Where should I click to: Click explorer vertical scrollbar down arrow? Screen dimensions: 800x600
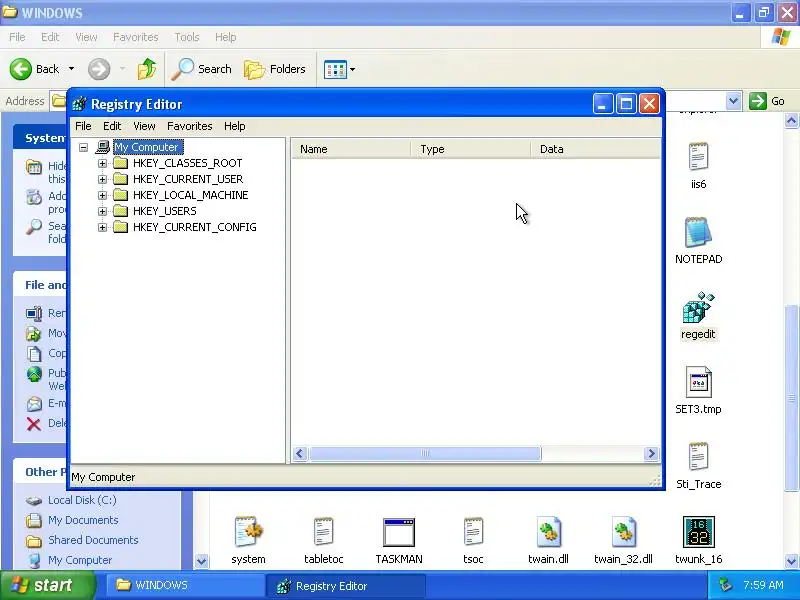coord(791,561)
